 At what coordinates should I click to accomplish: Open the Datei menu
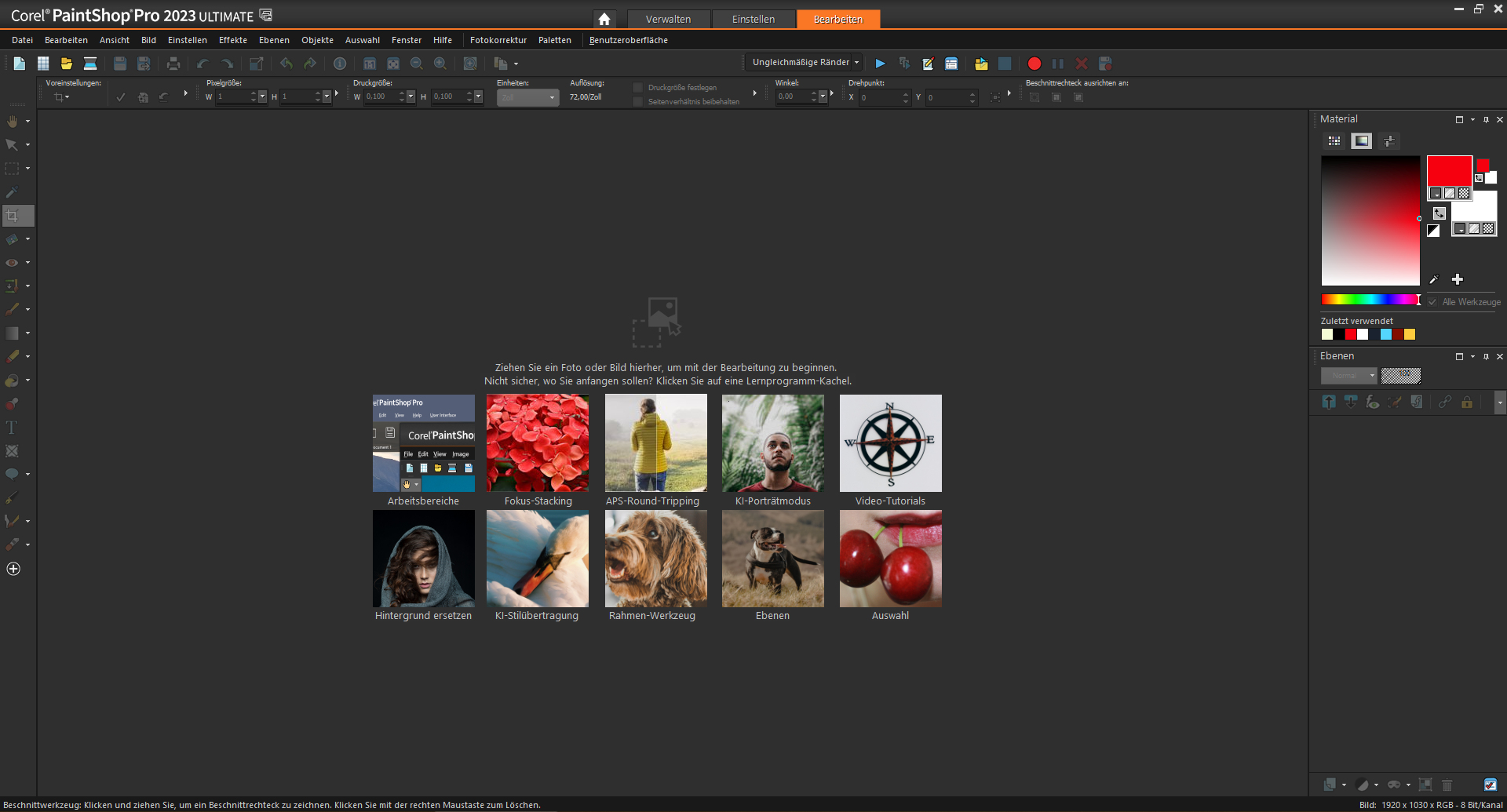pos(23,40)
